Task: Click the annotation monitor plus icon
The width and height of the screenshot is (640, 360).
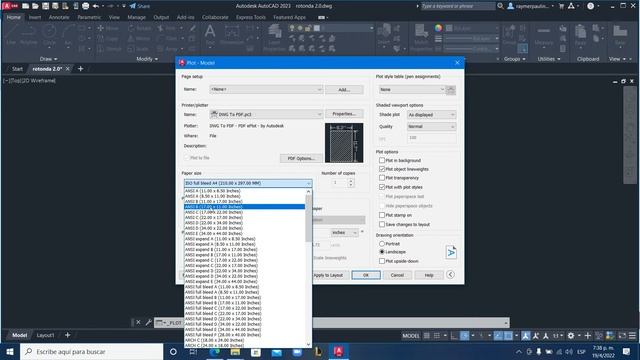Action: (x=588, y=336)
